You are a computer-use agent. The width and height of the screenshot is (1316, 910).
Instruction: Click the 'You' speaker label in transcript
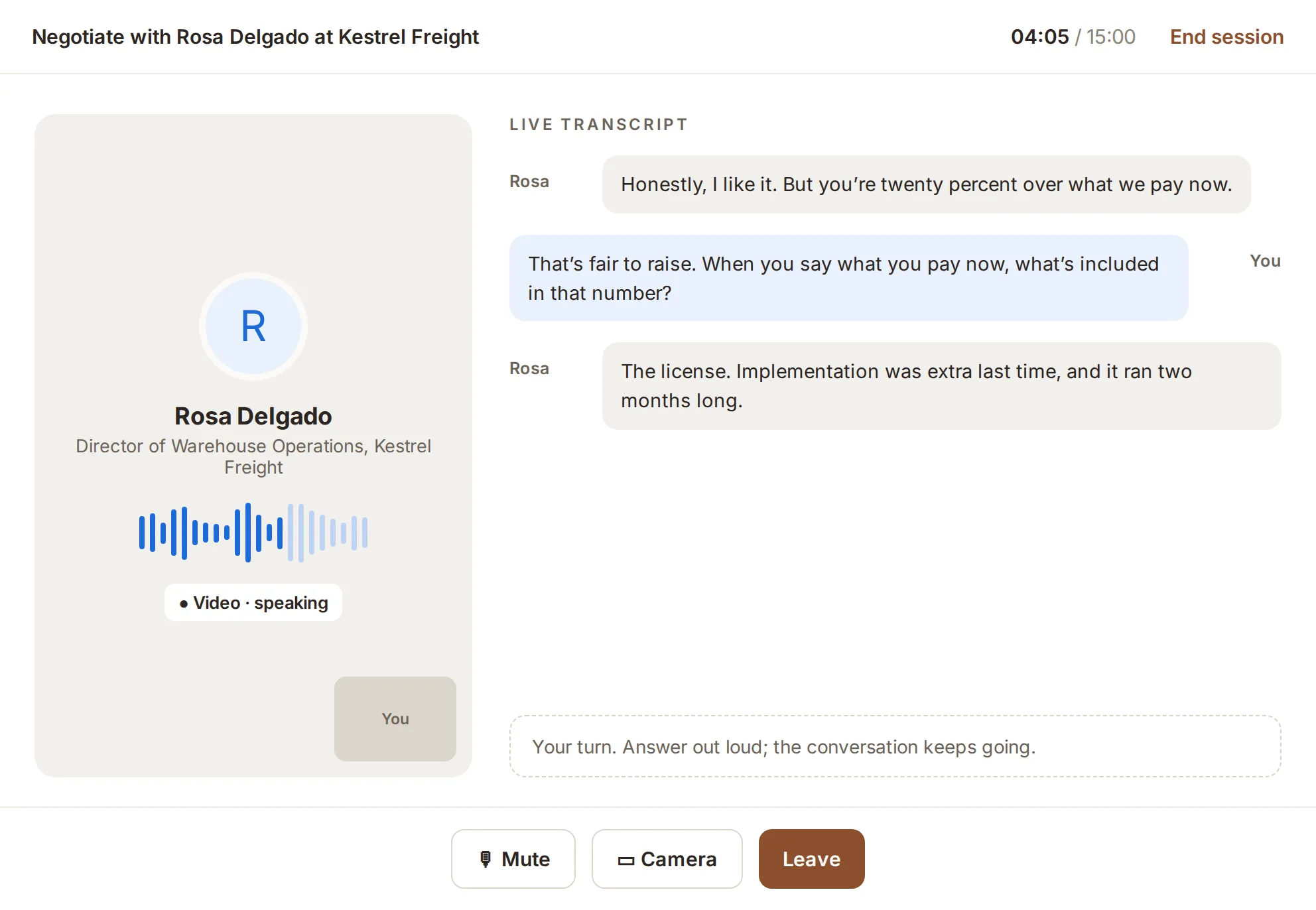tap(1265, 261)
